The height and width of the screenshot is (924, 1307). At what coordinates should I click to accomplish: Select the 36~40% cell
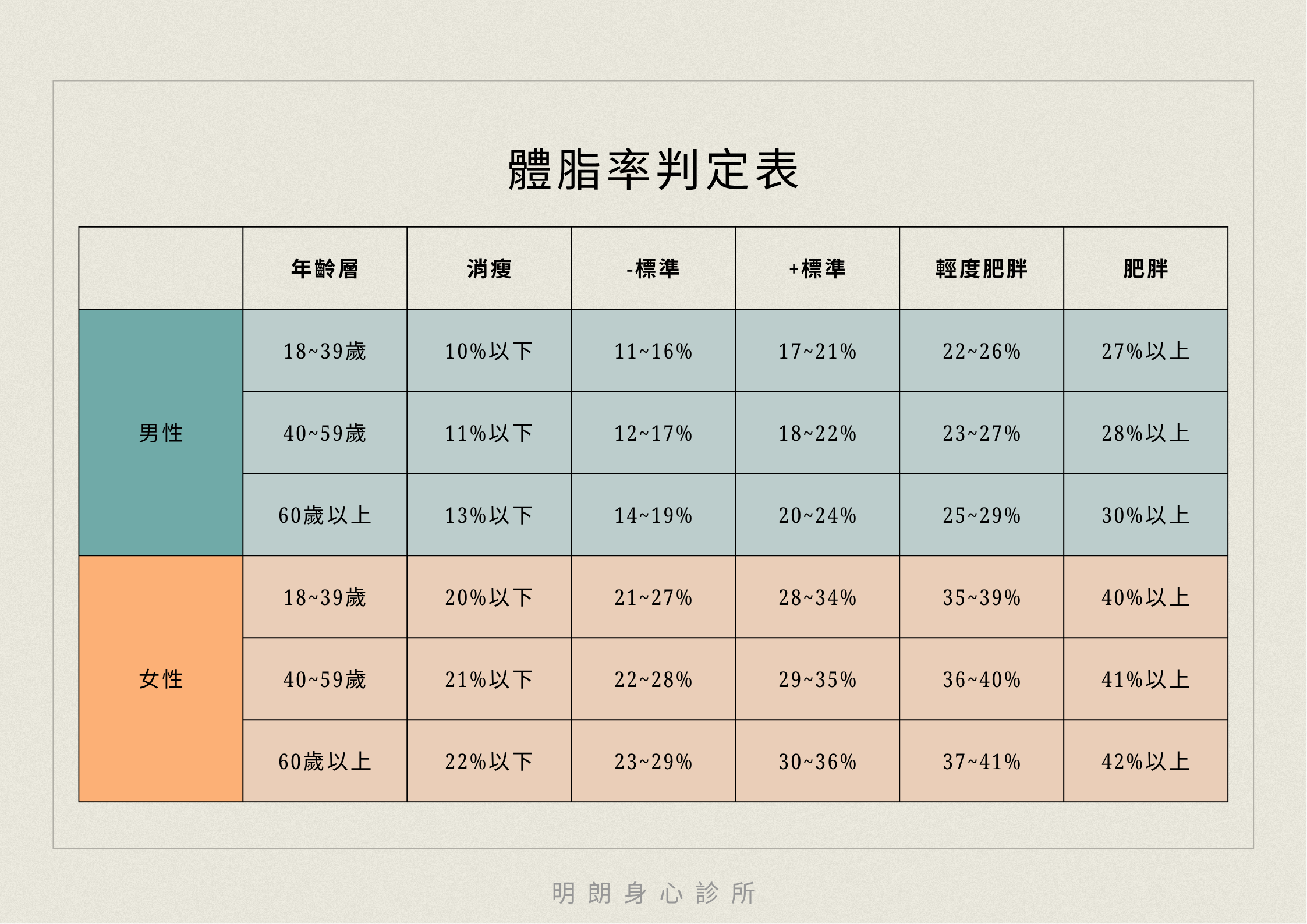pyautogui.click(x=982, y=679)
